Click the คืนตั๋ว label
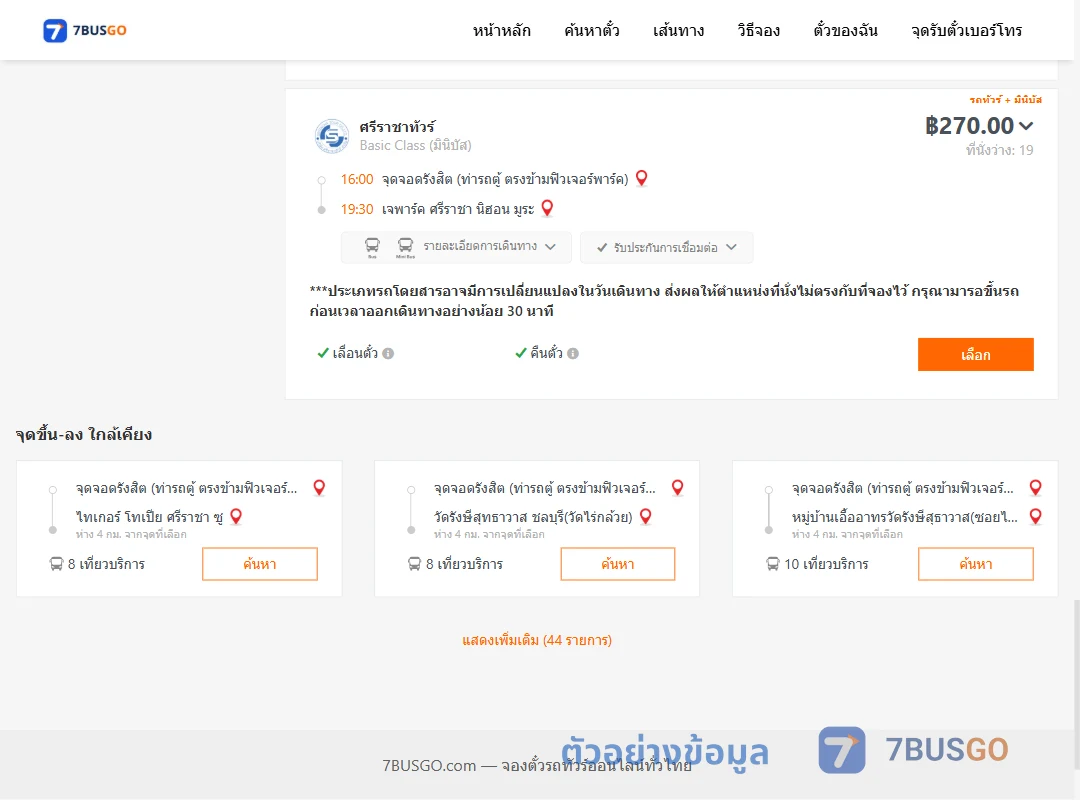 [546, 353]
